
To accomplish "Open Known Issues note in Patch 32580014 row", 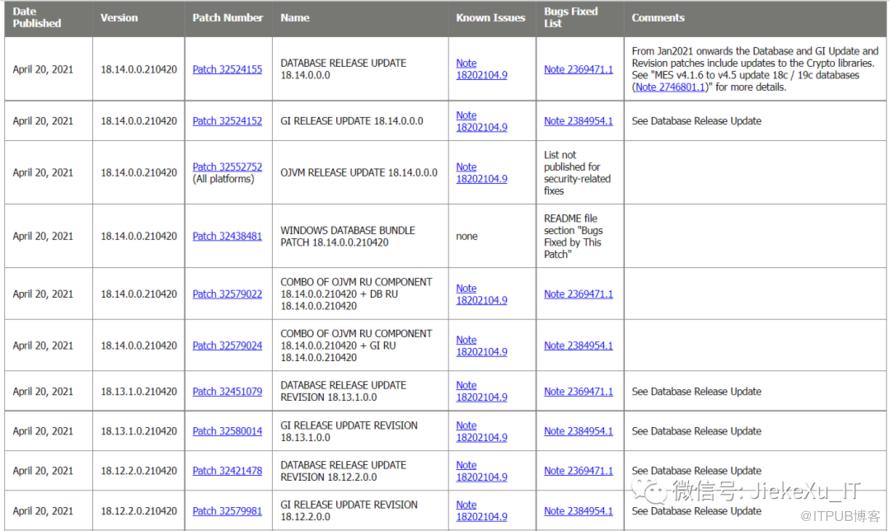I will tap(481, 431).
